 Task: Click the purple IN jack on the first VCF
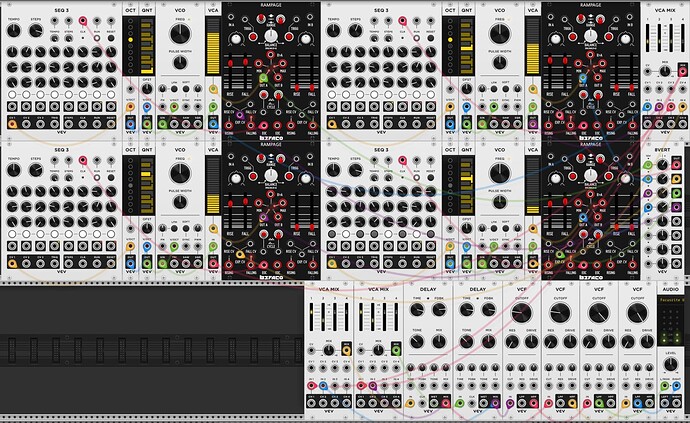tap(510, 402)
